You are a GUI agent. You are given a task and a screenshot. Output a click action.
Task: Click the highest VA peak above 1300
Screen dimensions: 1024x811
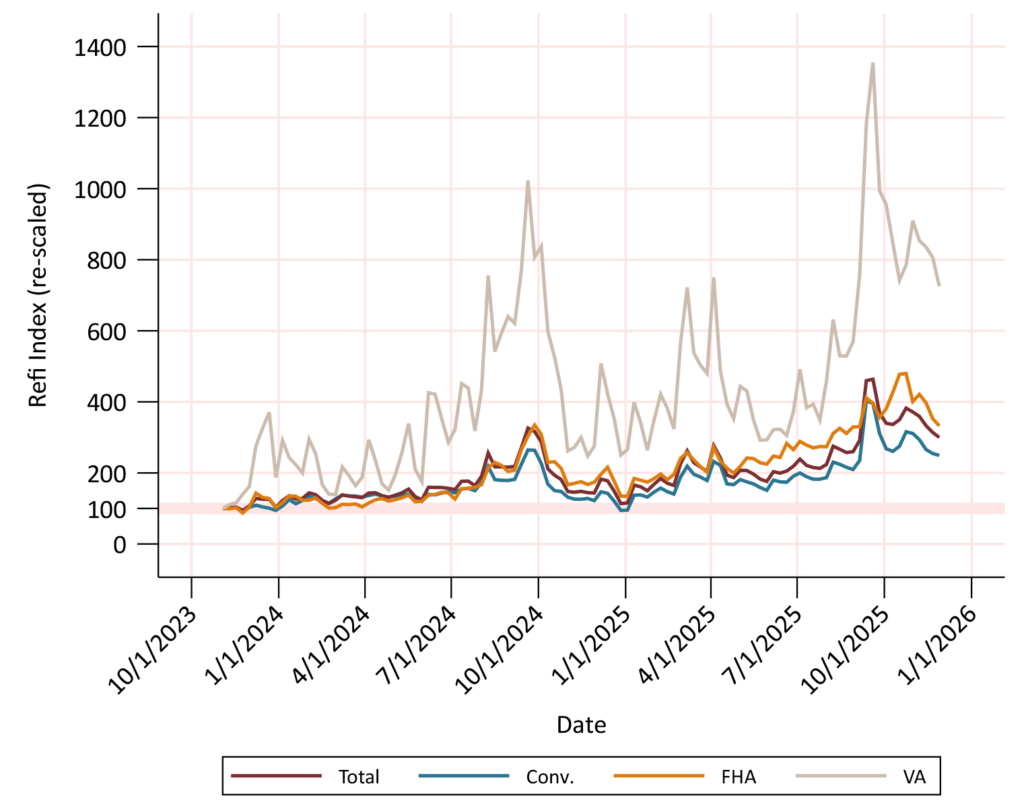tap(873, 64)
